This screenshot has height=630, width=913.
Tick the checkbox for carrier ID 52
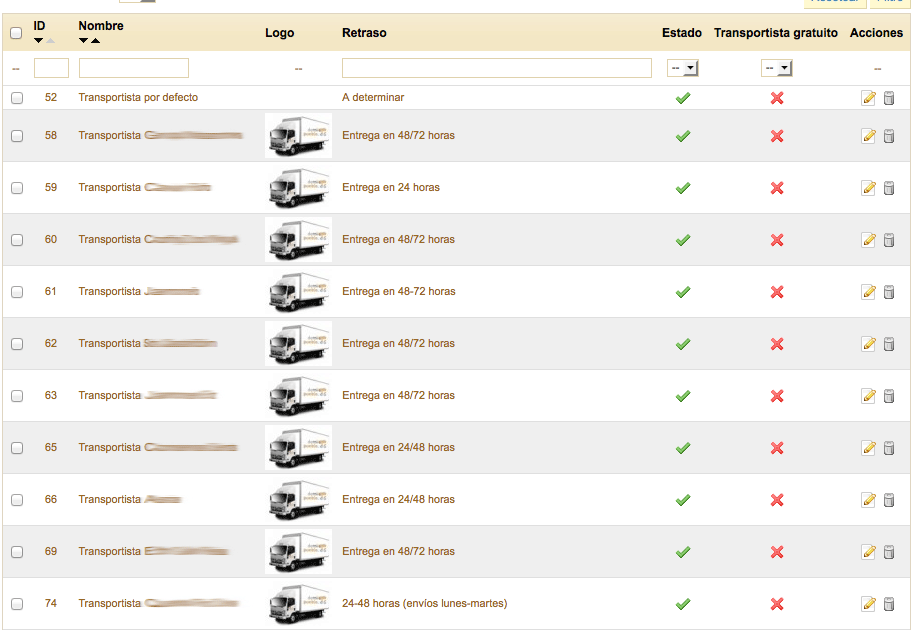pyautogui.click(x=16, y=98)
